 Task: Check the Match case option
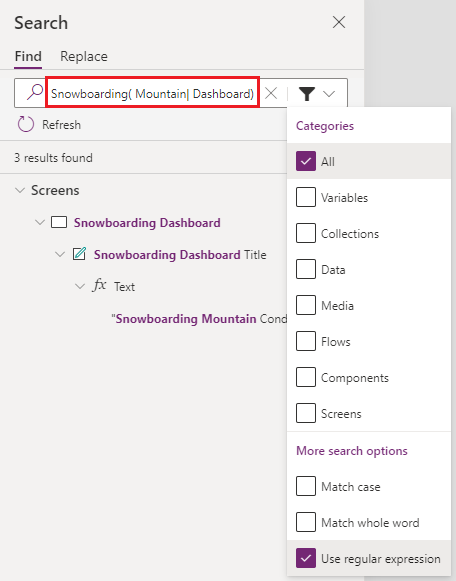pos(306,486)
